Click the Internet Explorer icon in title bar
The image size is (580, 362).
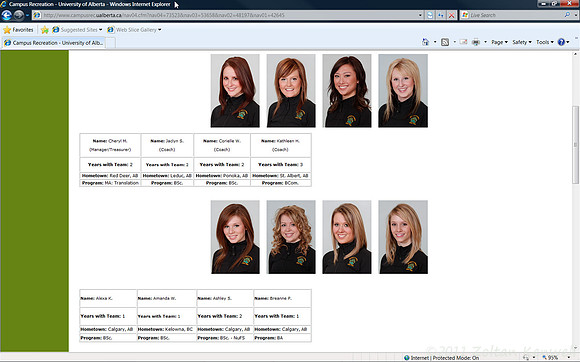(x=4, y=4)
